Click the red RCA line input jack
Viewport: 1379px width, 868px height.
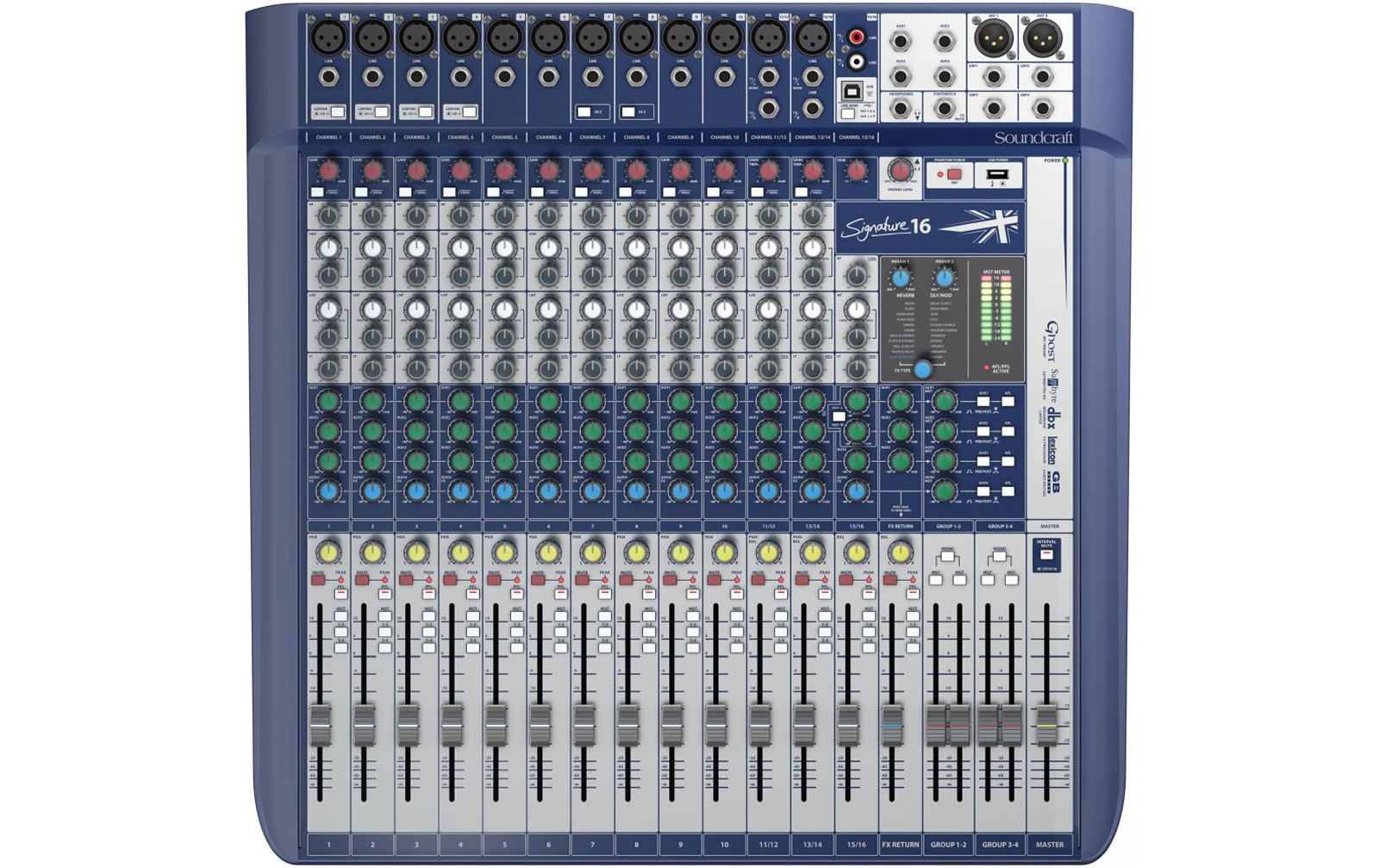coord(857,38)
